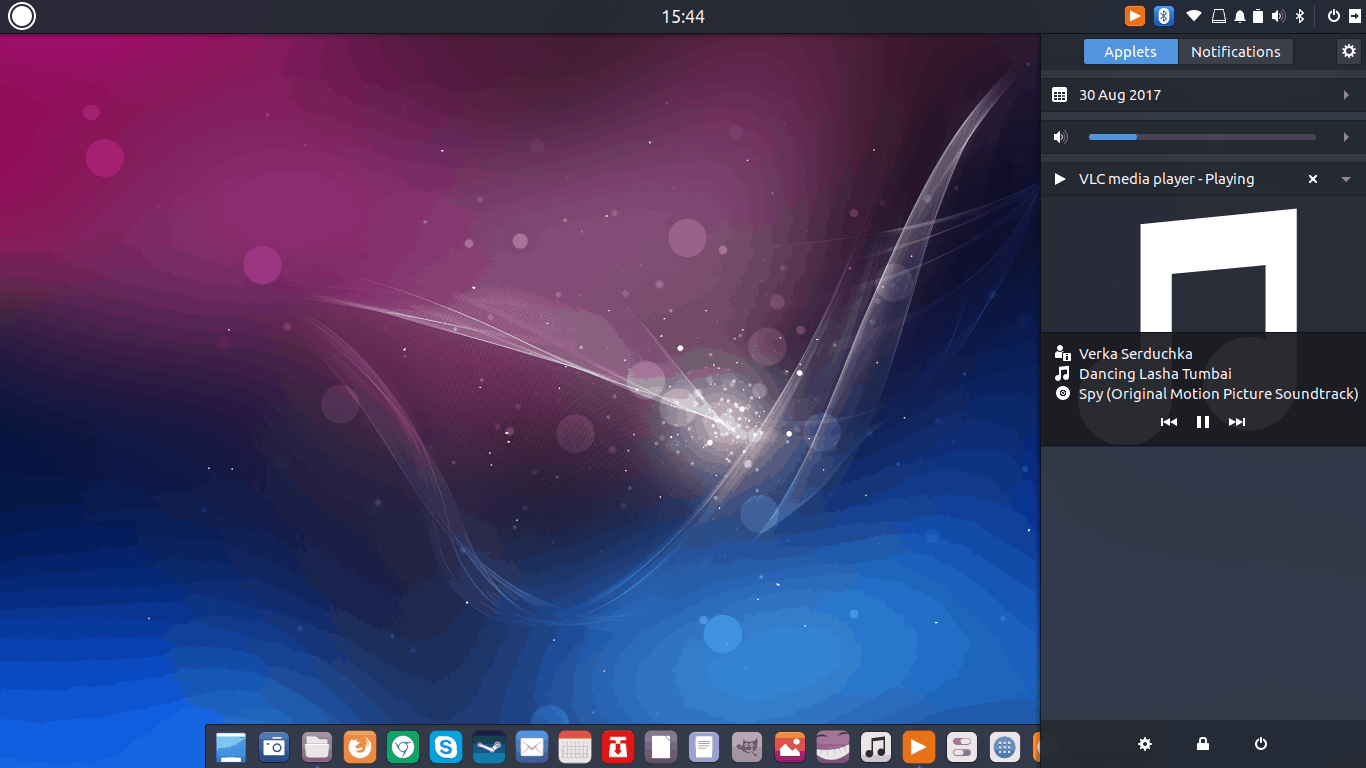Open Firefox from the dock
The image size is (1366, 768).
[359, 746]
